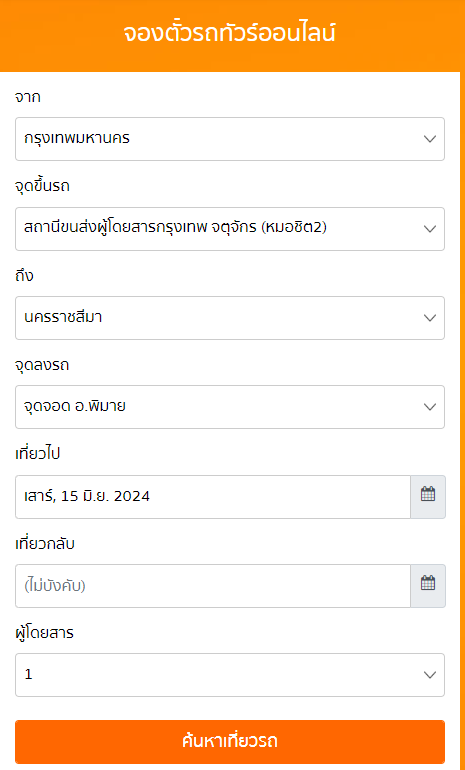Expand the จุดลงรถ drop-off point dropdown

pyautogui.click(x=230, y=407)
